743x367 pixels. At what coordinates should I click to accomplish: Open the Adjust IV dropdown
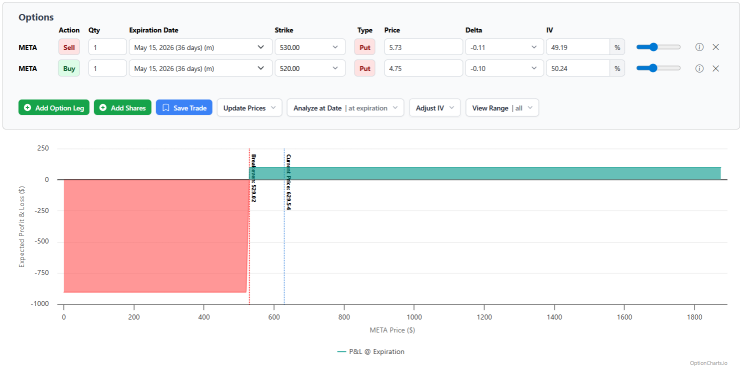435,107
